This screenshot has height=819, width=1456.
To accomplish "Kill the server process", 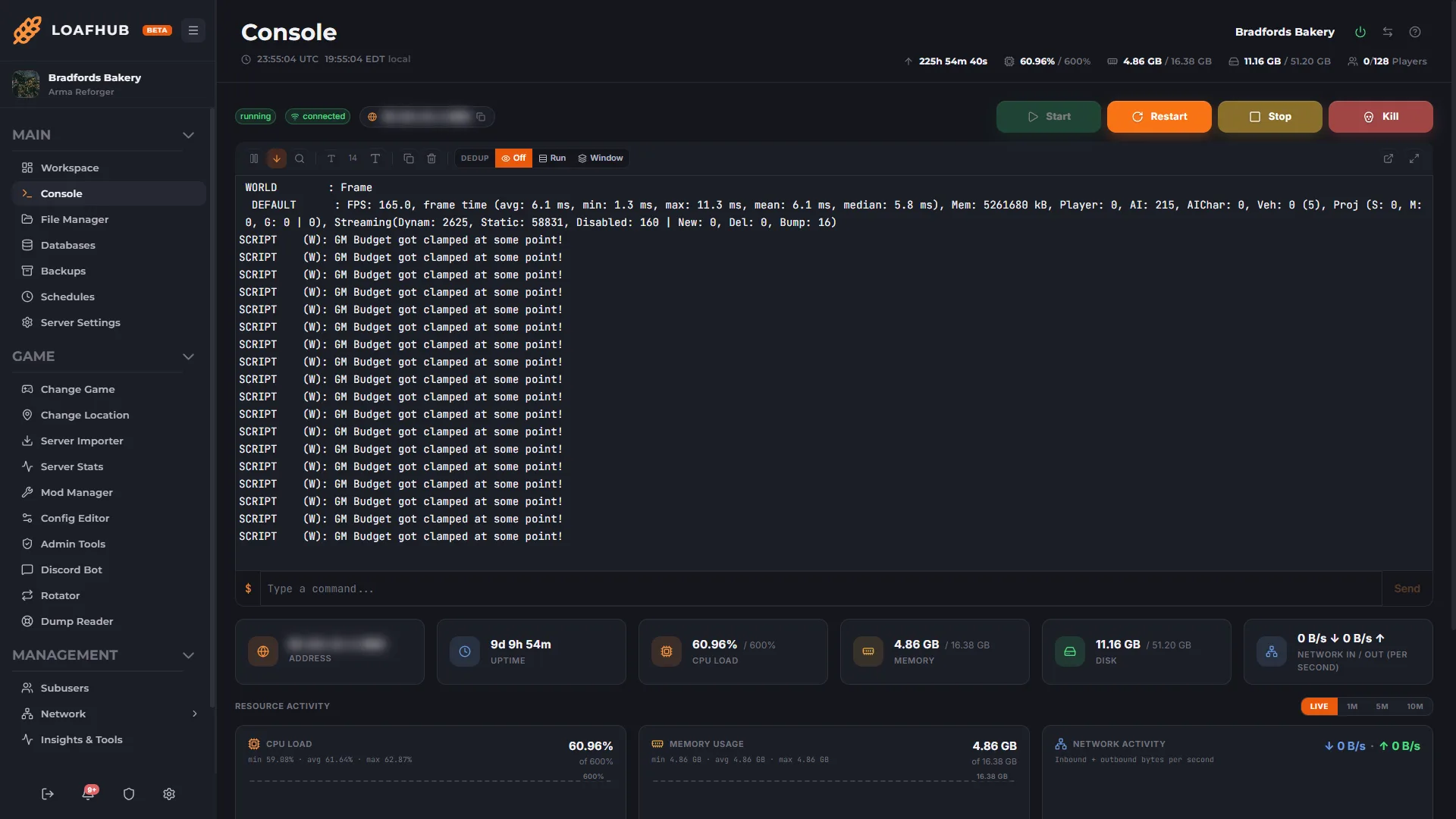I will pos(1381,117).
